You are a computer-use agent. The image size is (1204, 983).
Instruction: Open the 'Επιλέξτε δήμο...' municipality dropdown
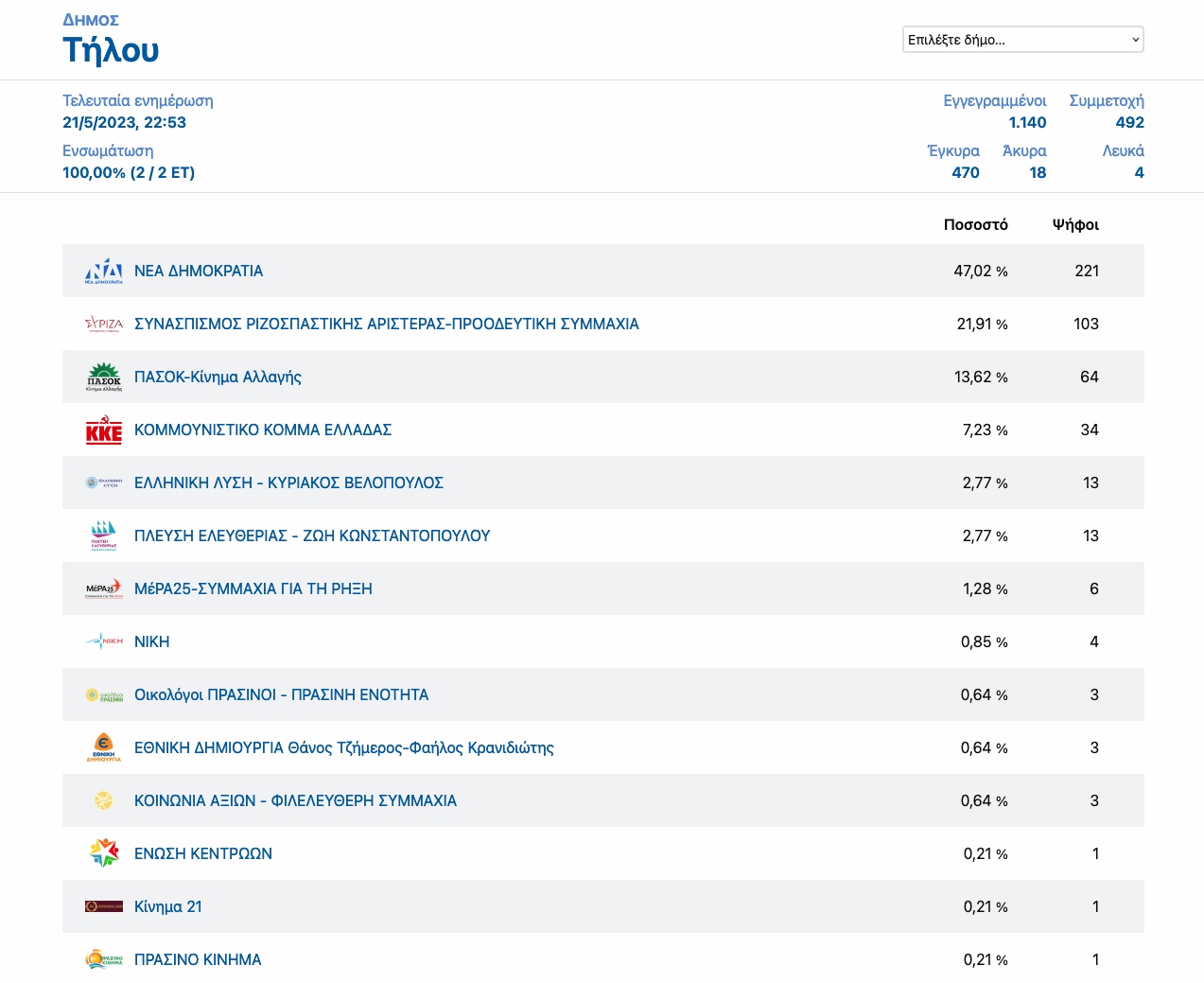pyautogui.click(x=1023, y=40)
